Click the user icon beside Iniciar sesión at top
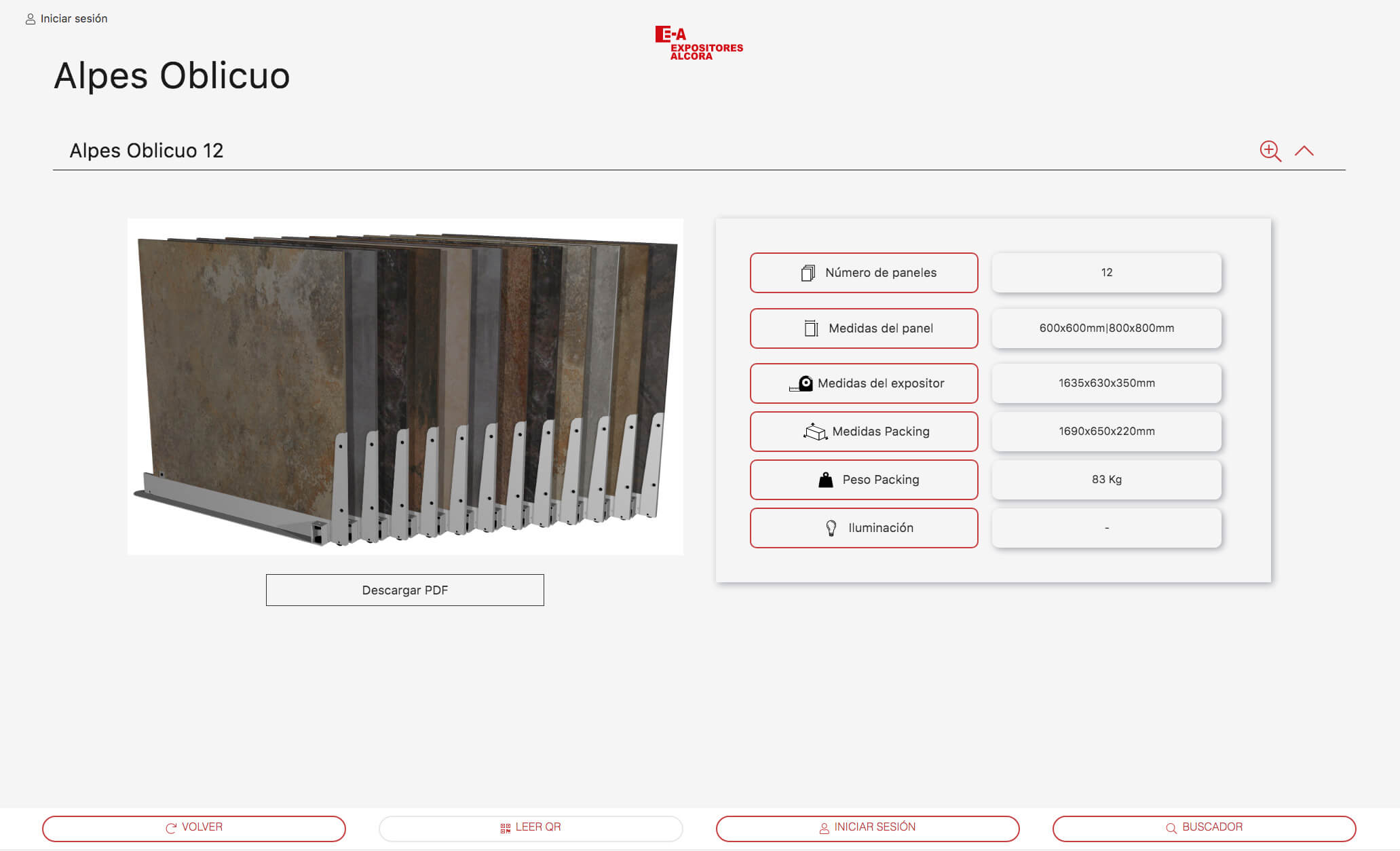The height and width of the screenshot is (851, 1400). tap(31, 19)
